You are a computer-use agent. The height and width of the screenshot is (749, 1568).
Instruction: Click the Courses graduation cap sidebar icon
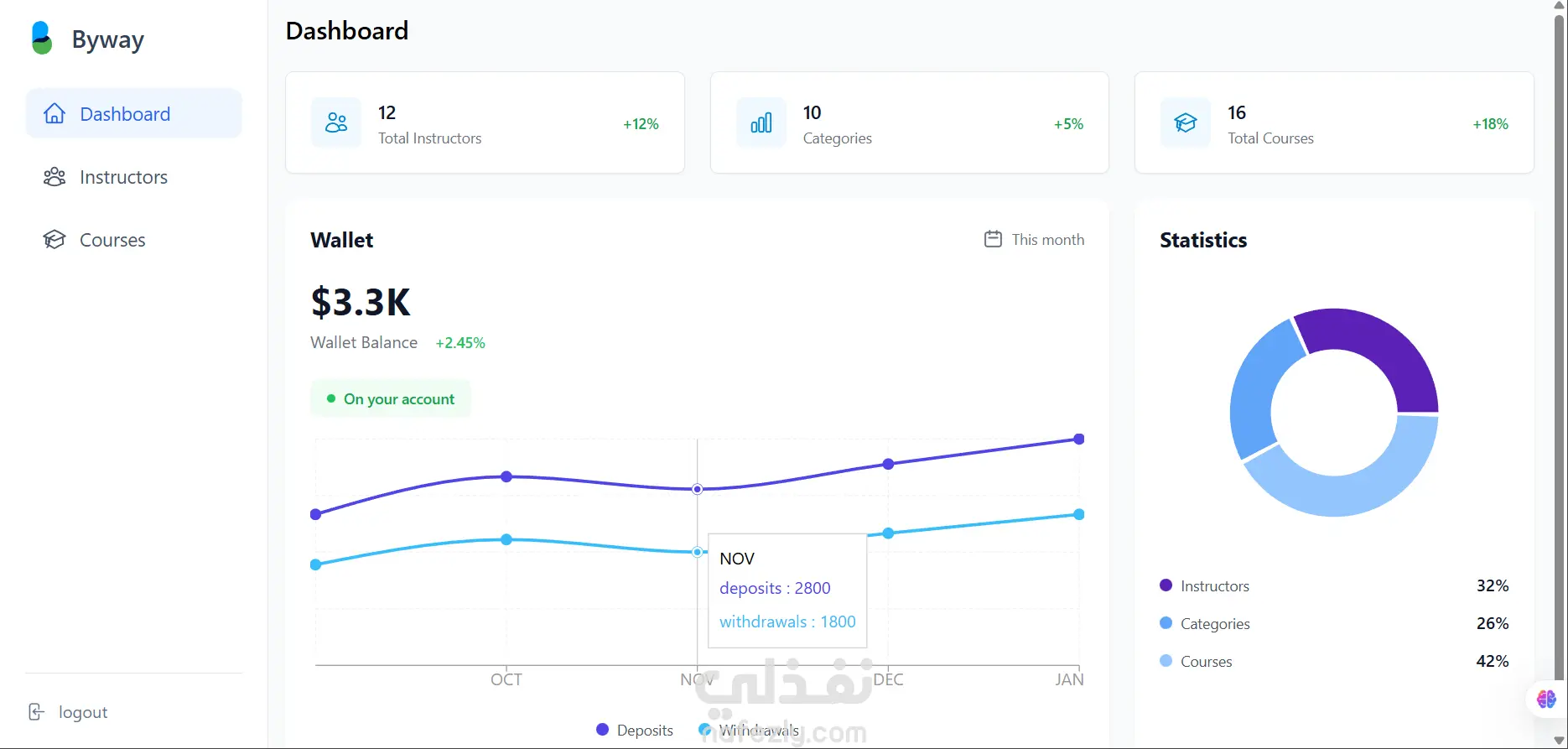[x=55, y=240]
